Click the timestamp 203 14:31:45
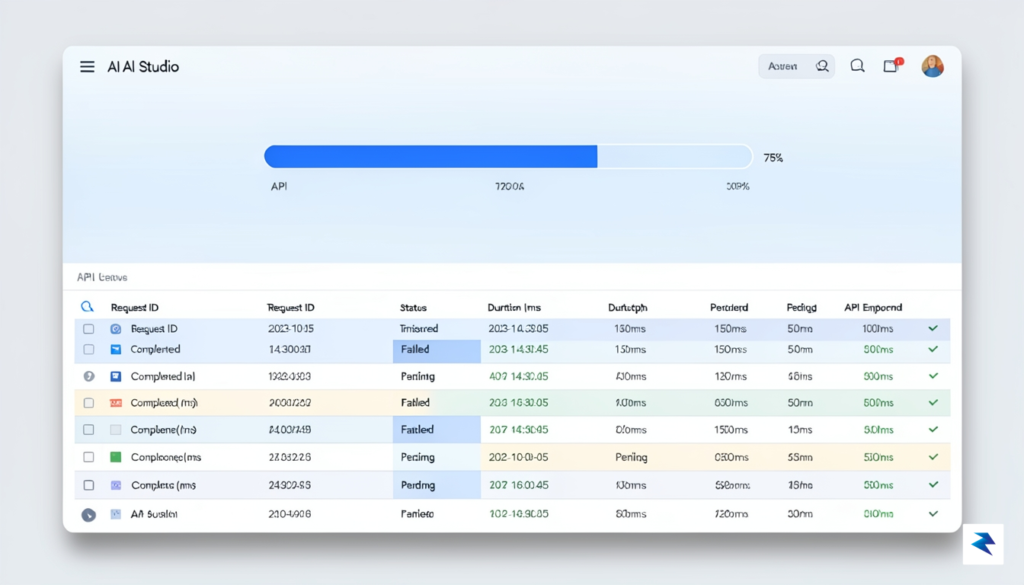1024x585 pixels. pyautogui.click(x=519, y=349)
